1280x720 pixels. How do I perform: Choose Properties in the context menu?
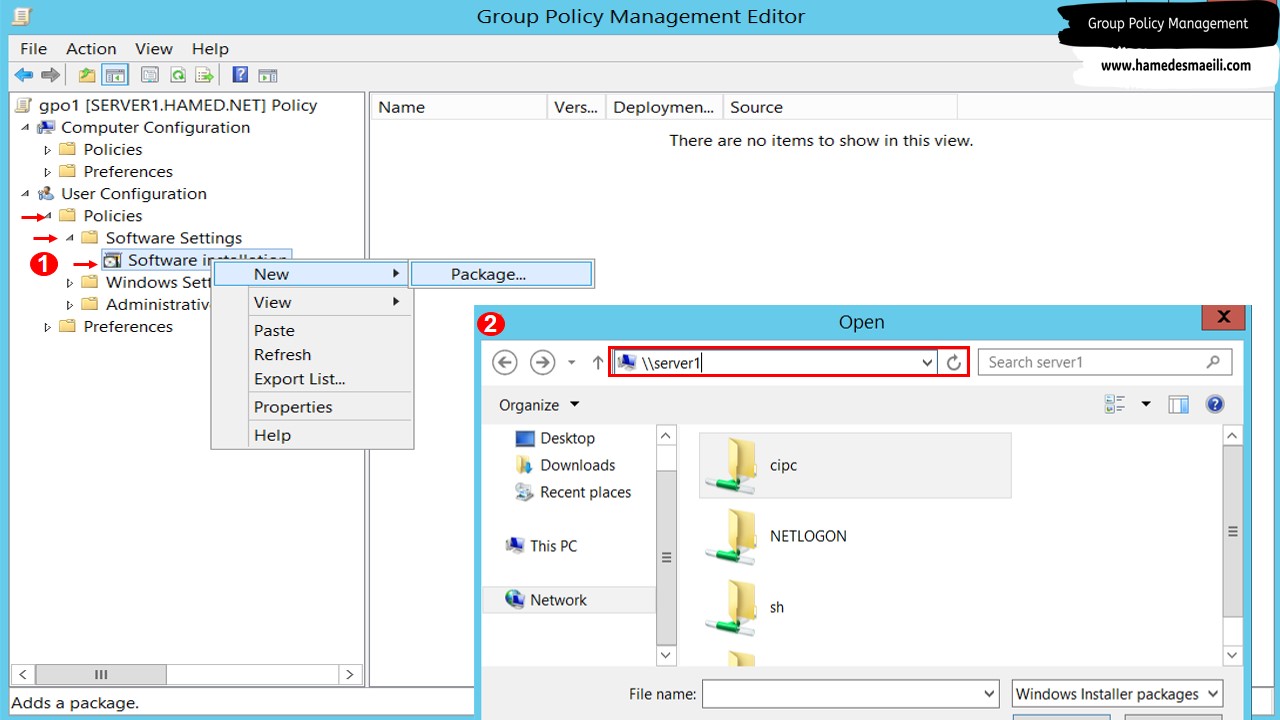[312, 407]
